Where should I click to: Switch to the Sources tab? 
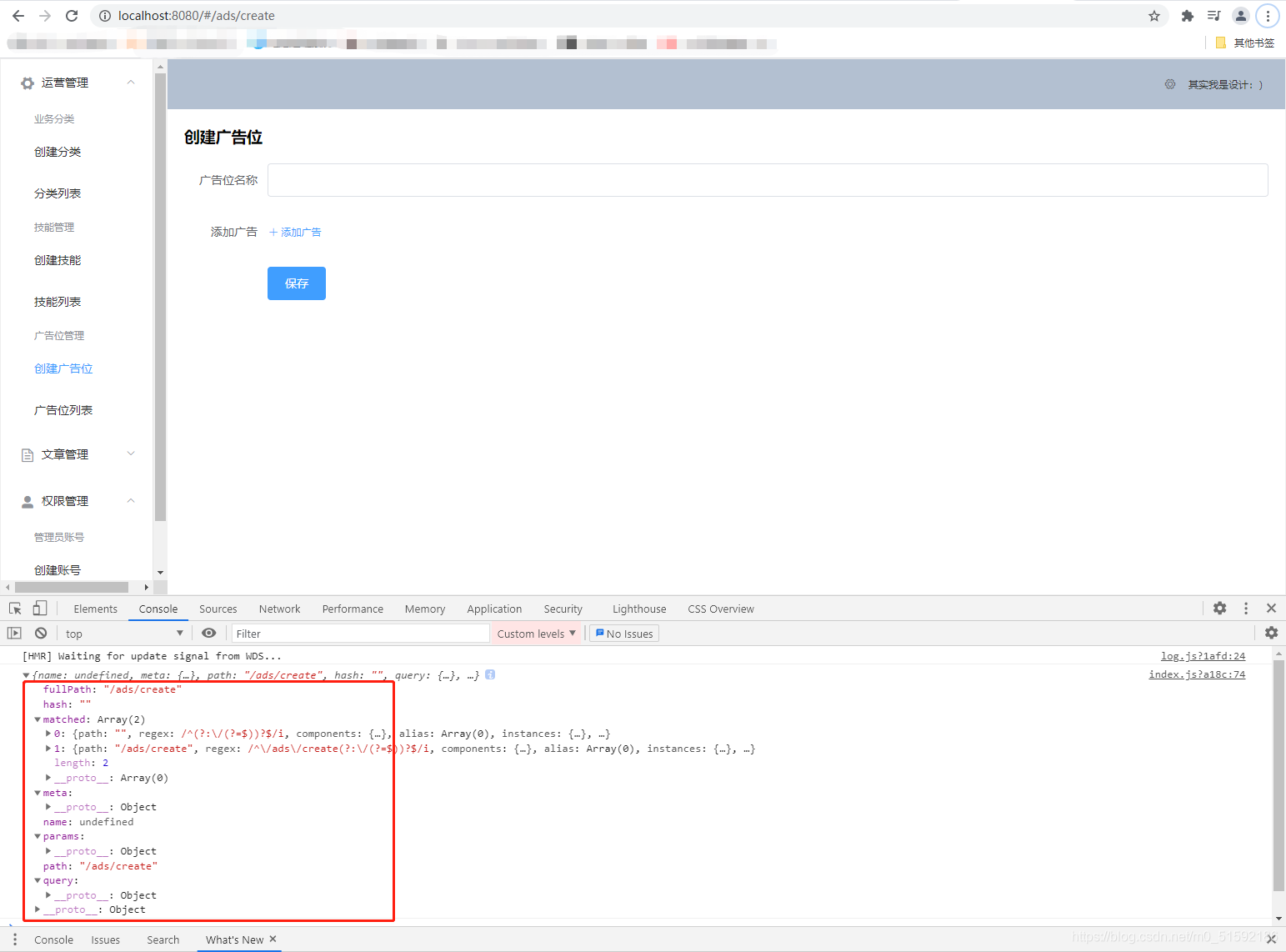point(218,609)
